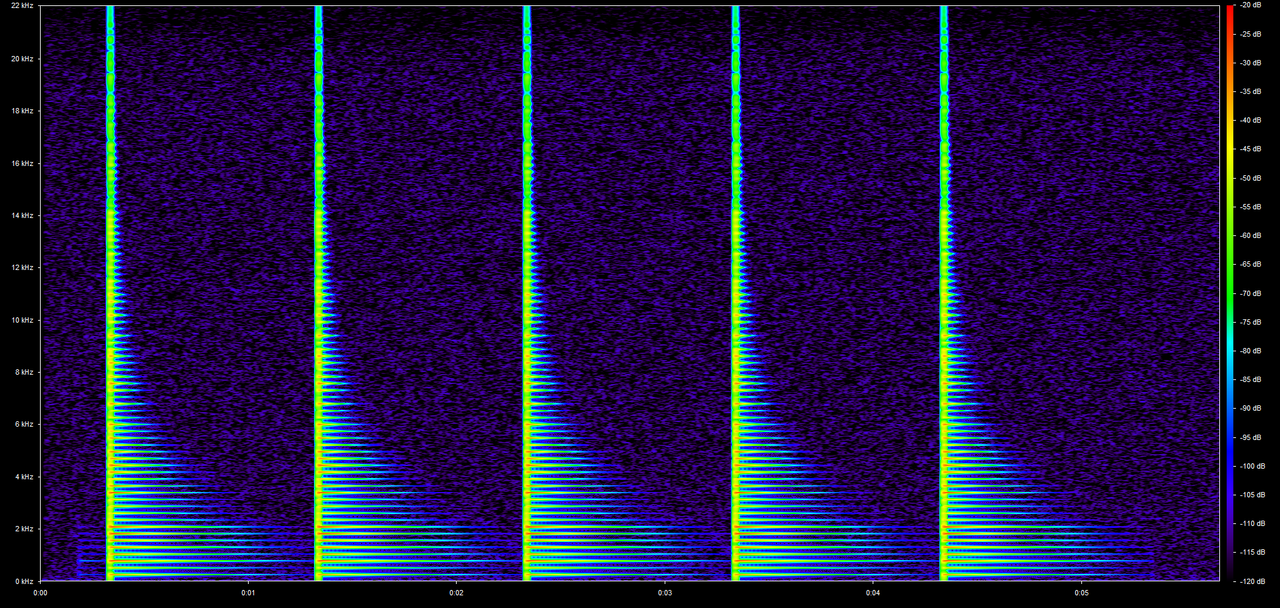Click the -35 dB legend label
1280x608 pixels.
[1251, 92]
